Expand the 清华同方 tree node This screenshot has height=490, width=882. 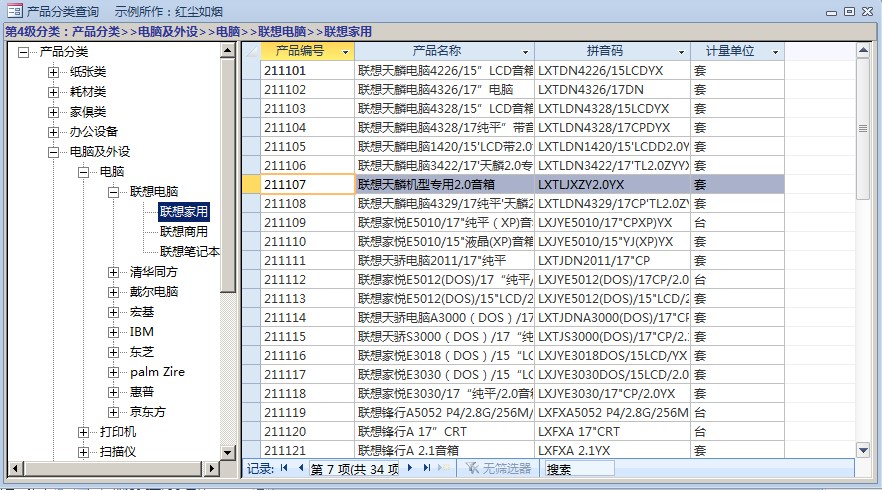tap(114, 272)
